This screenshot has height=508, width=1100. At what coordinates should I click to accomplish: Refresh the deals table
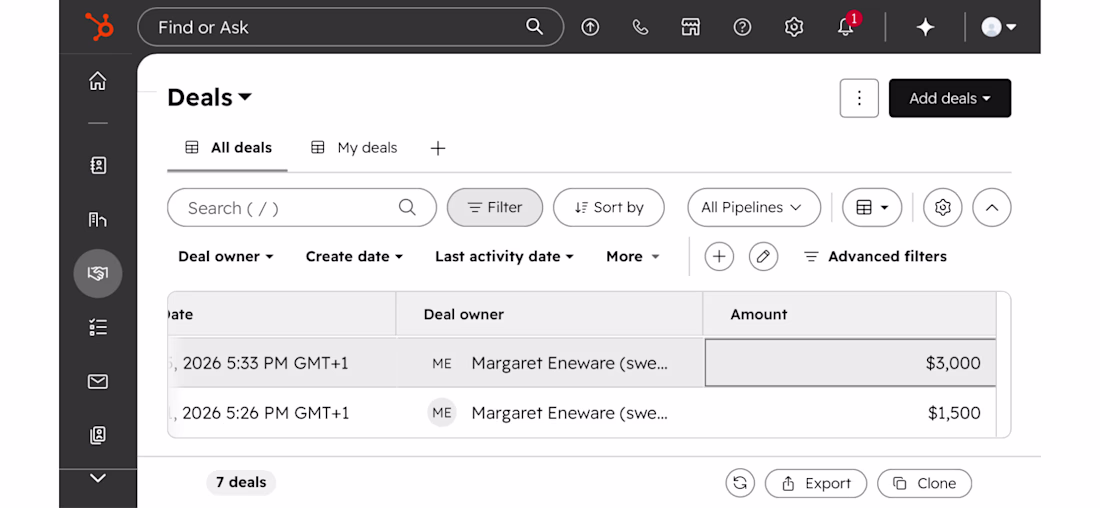739,483
